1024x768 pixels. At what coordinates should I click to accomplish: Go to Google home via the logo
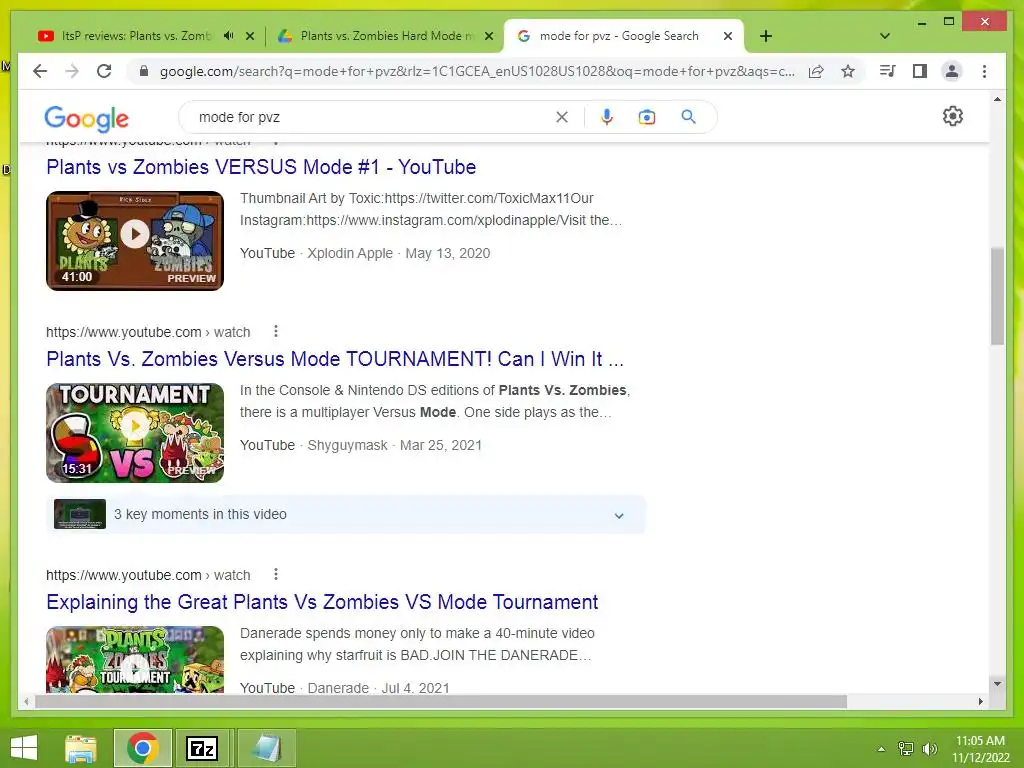(87, 118)
